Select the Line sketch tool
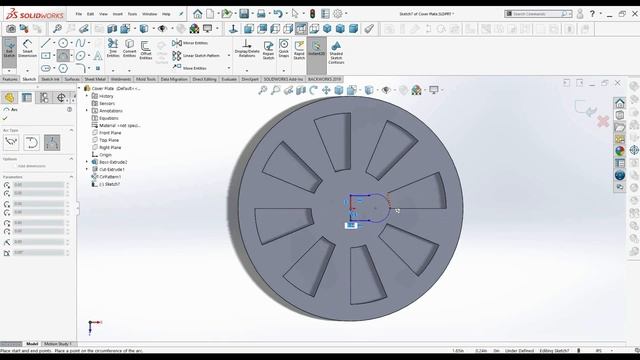This screenshot has width=640, height=360. [46, 43]
